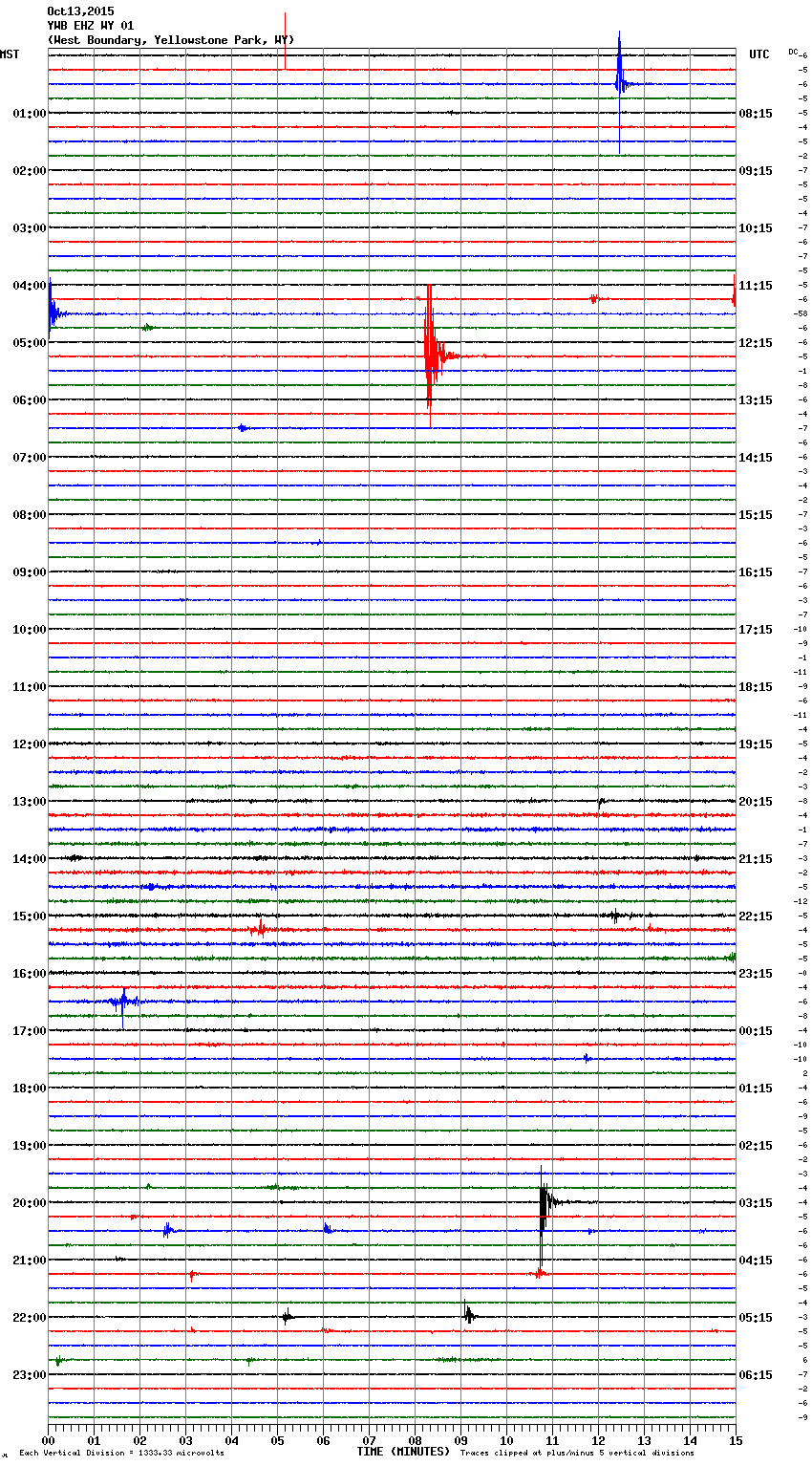Click the 12:15 UTC time label
The image size is (812, 1466).
click(x=756, y=343)
